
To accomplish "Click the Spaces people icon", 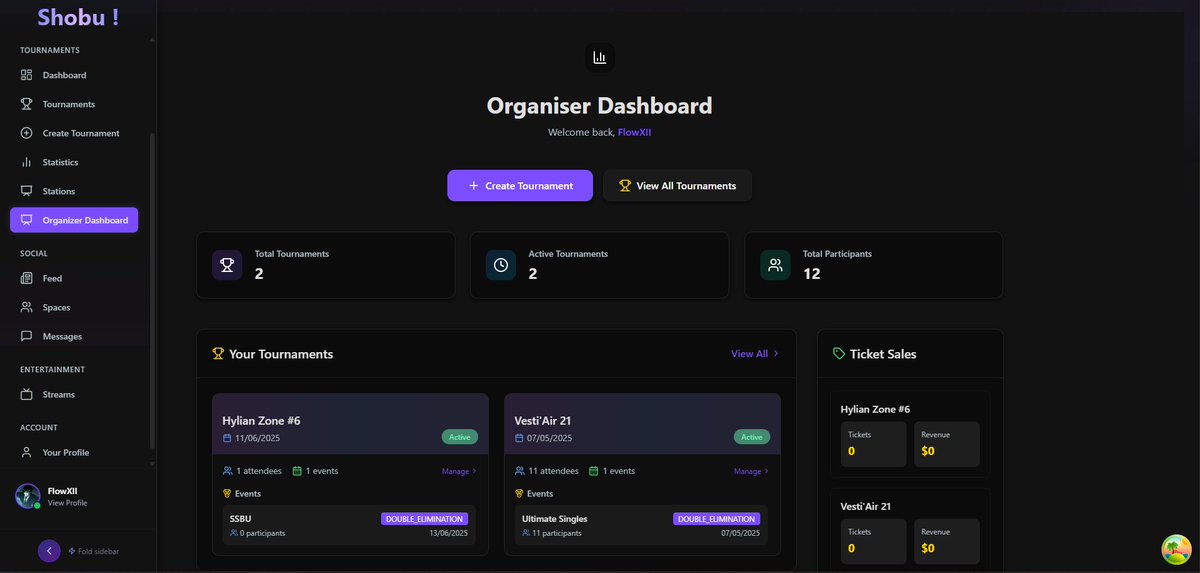I will click(27, 307).
